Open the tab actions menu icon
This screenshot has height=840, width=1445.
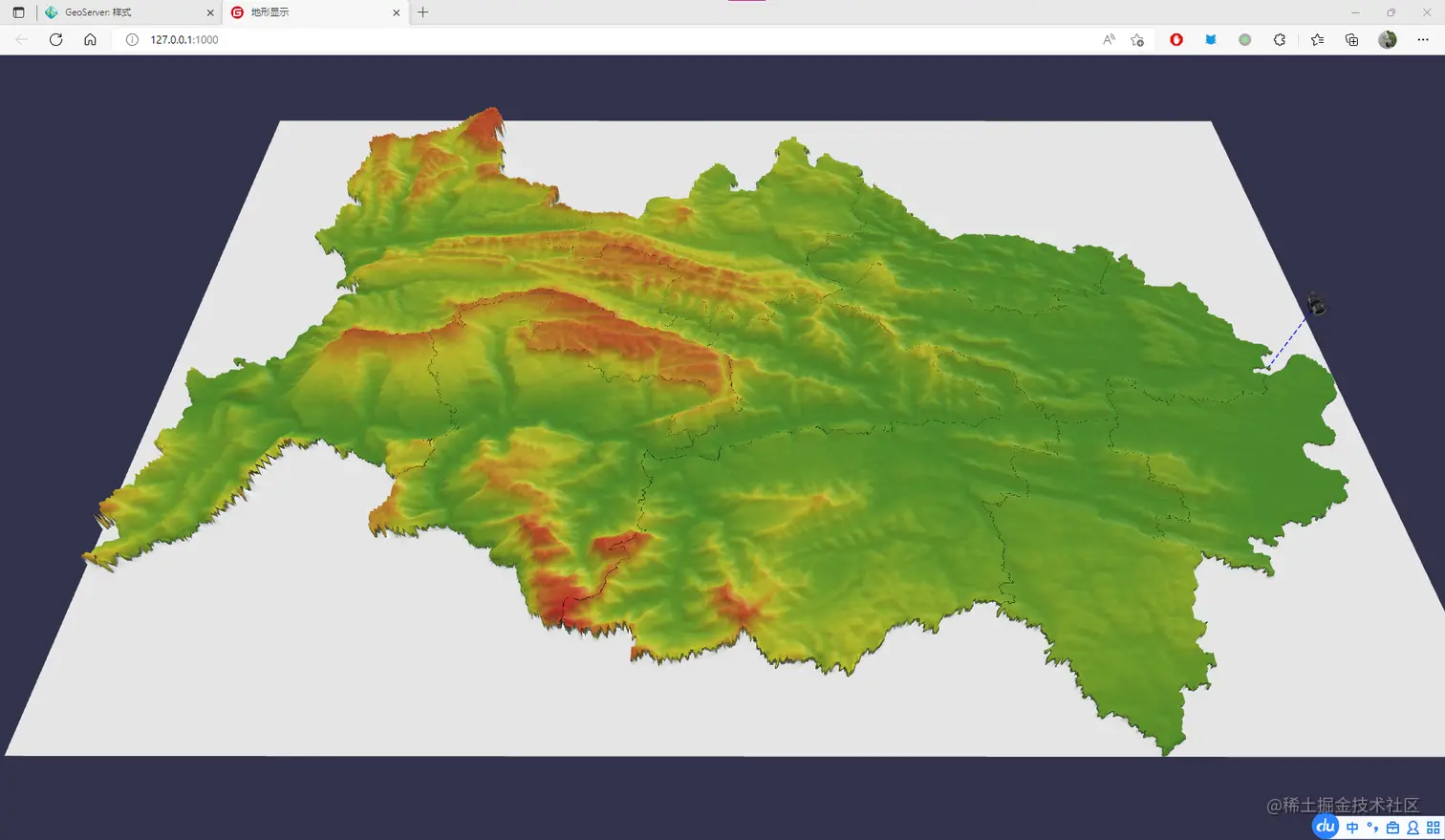click(18, 12)
